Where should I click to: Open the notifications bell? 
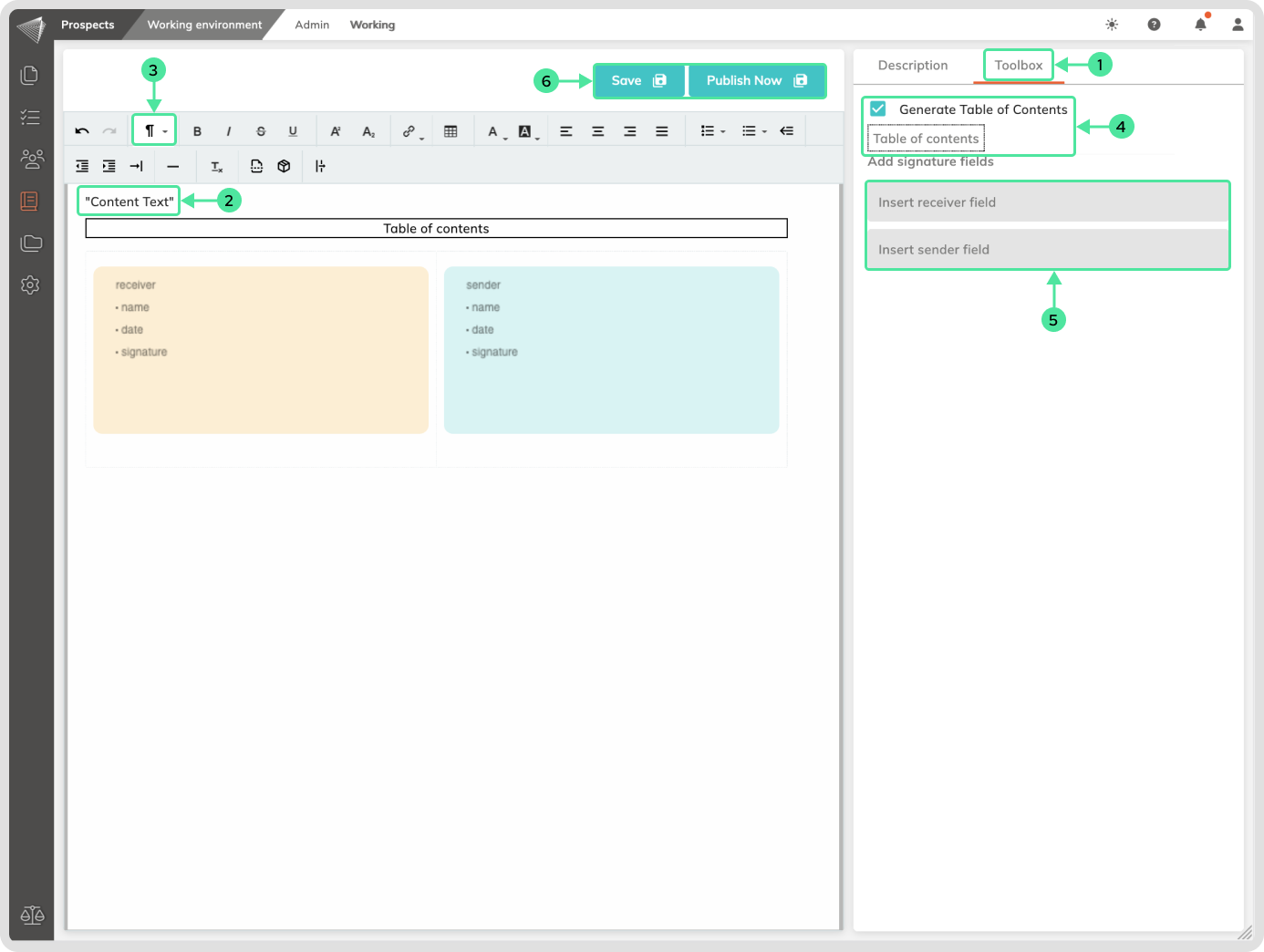1200,25
